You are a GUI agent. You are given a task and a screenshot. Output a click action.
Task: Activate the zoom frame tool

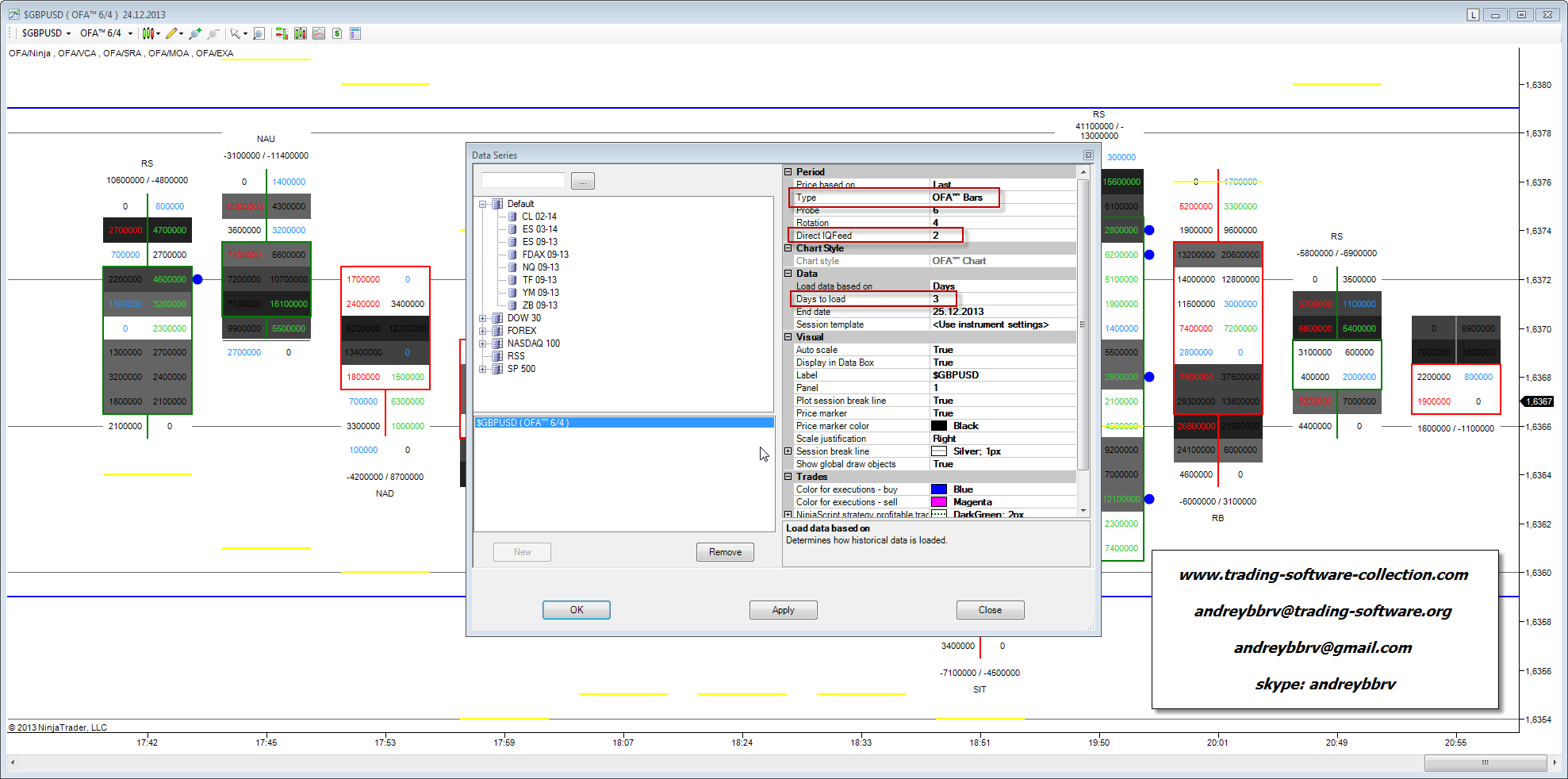coord(259,33)
